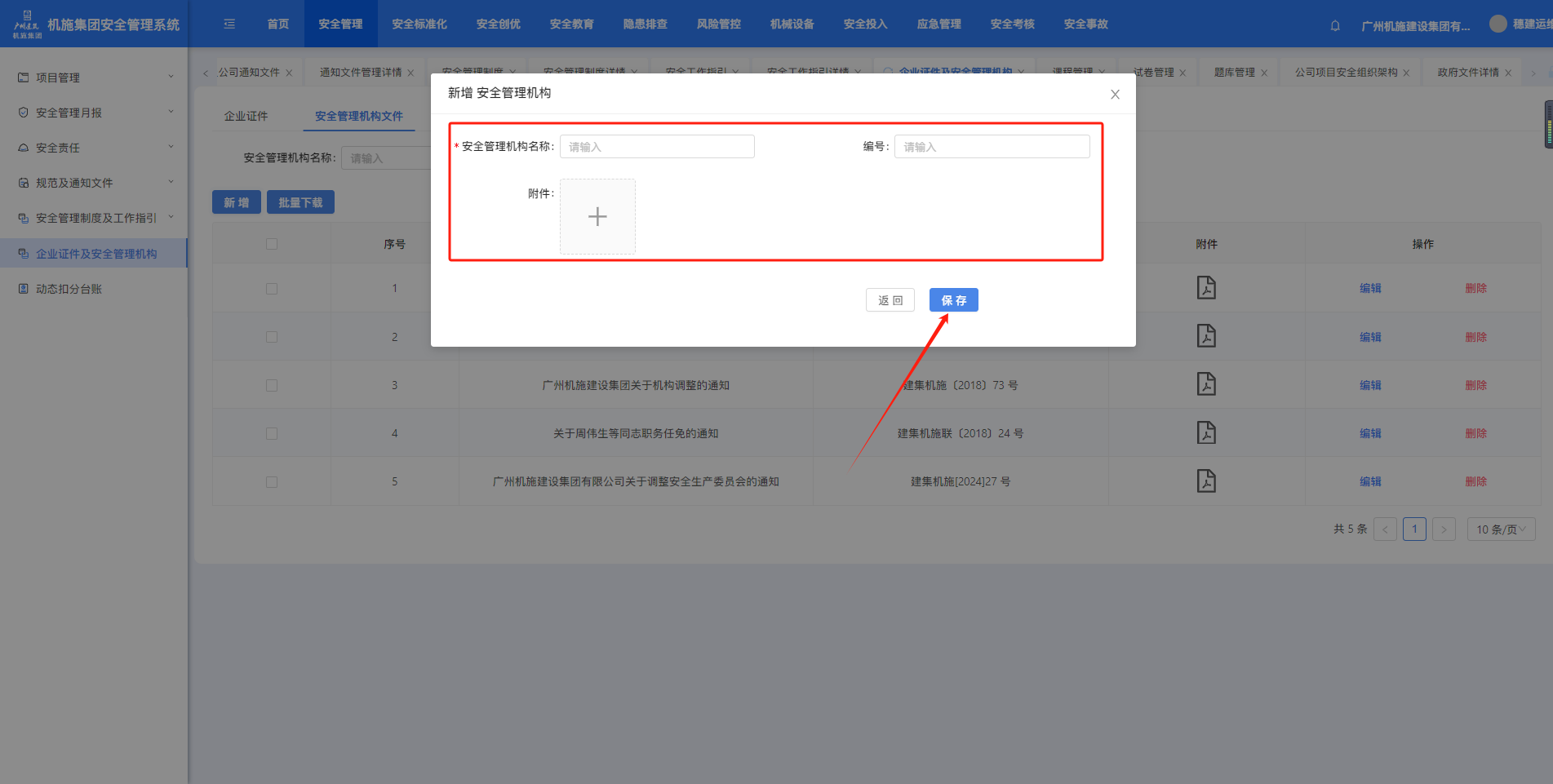Click the notification bell icon
The width and height of the screenshot is (1553, 784).
(1335, 25)
